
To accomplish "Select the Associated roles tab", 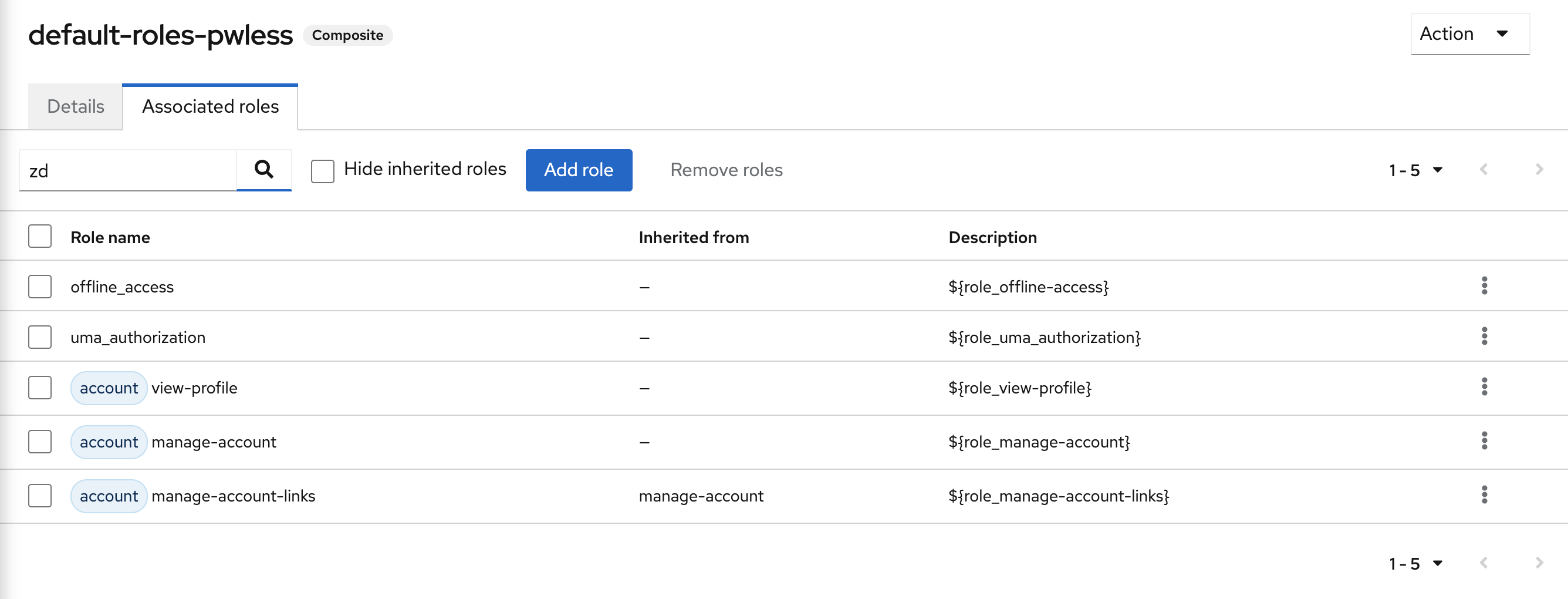I will click(x=209, y=106).
